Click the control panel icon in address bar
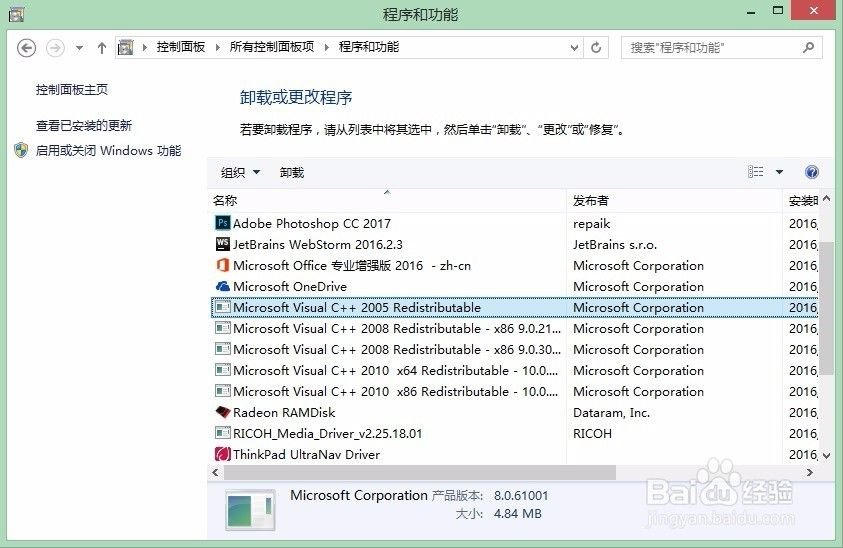The height and width of the screenshot is (548, 843). pos(125,47)
